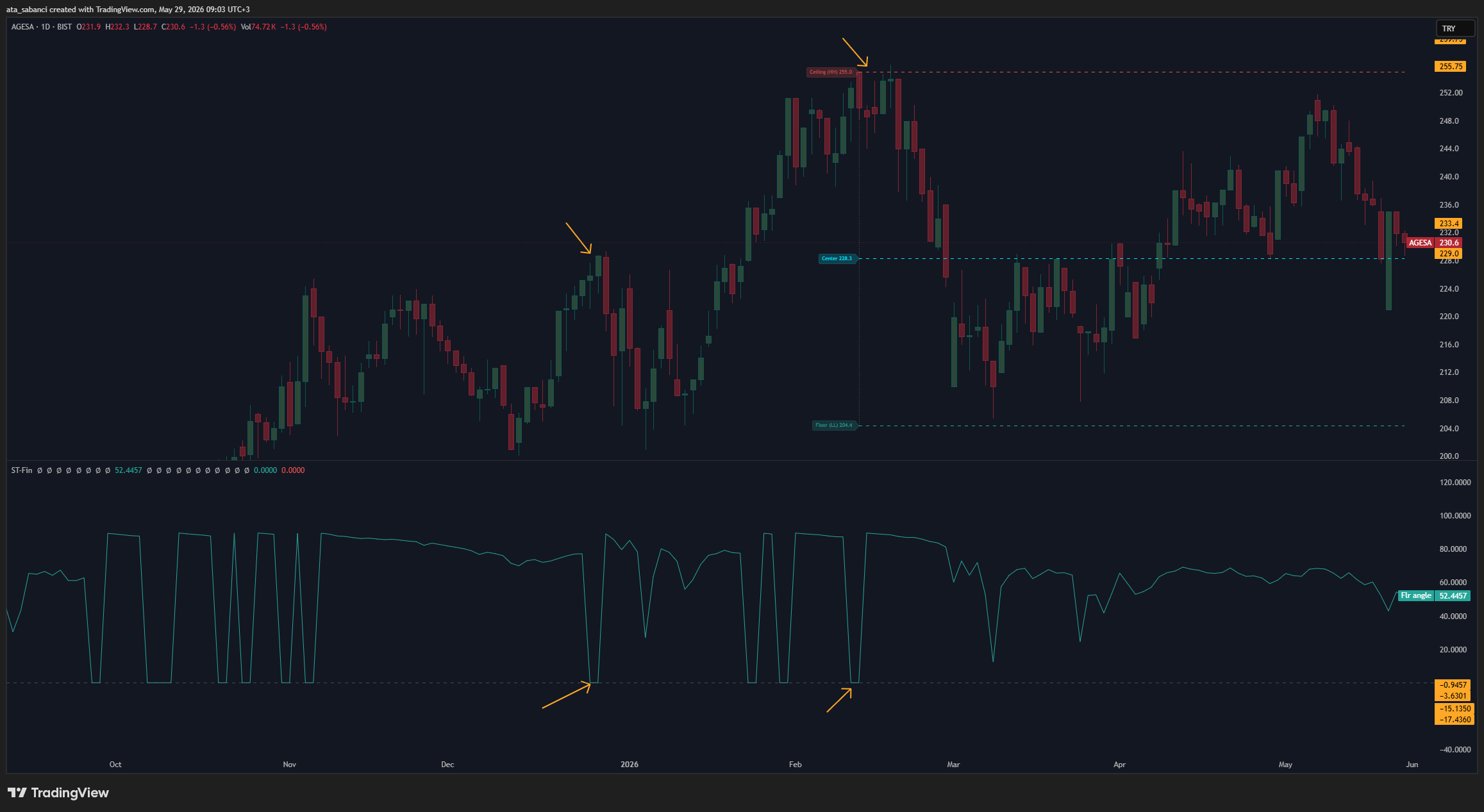Click the -0.9457 orange scale tag
The height and width of the screenshot is (812, 1484).
point(1453,684)
